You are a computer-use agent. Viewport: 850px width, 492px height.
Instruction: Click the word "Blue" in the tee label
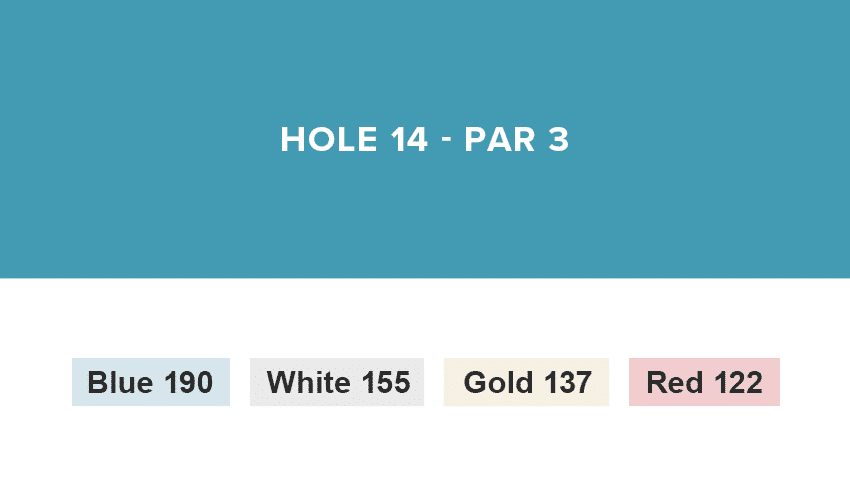click(x=118, y=382)
